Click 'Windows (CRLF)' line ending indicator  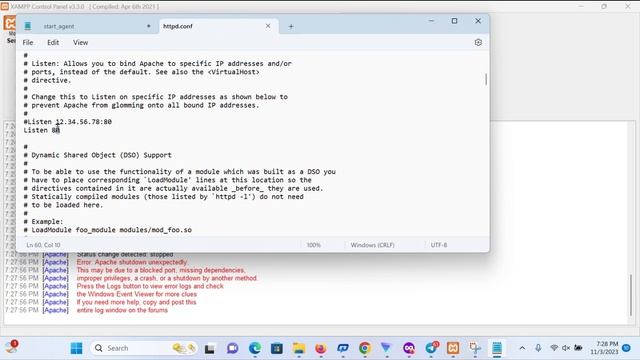point(372,245)
